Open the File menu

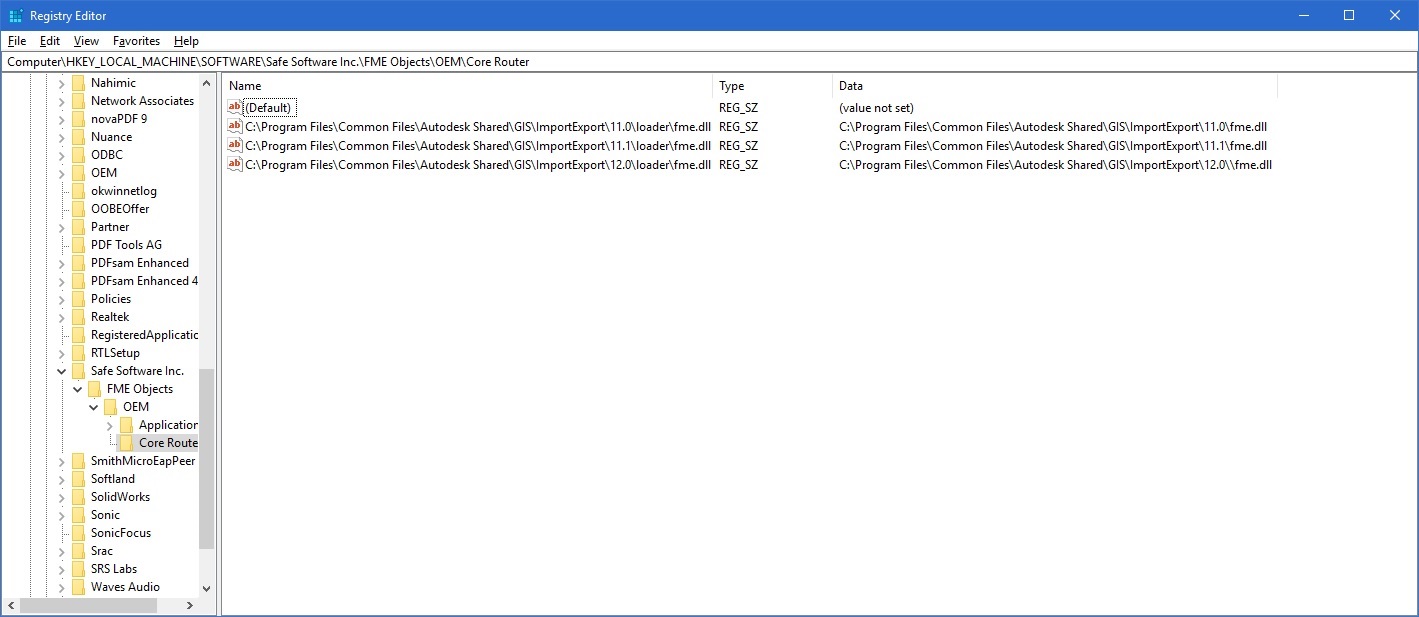pyautogui.click(x=17, y=41)
